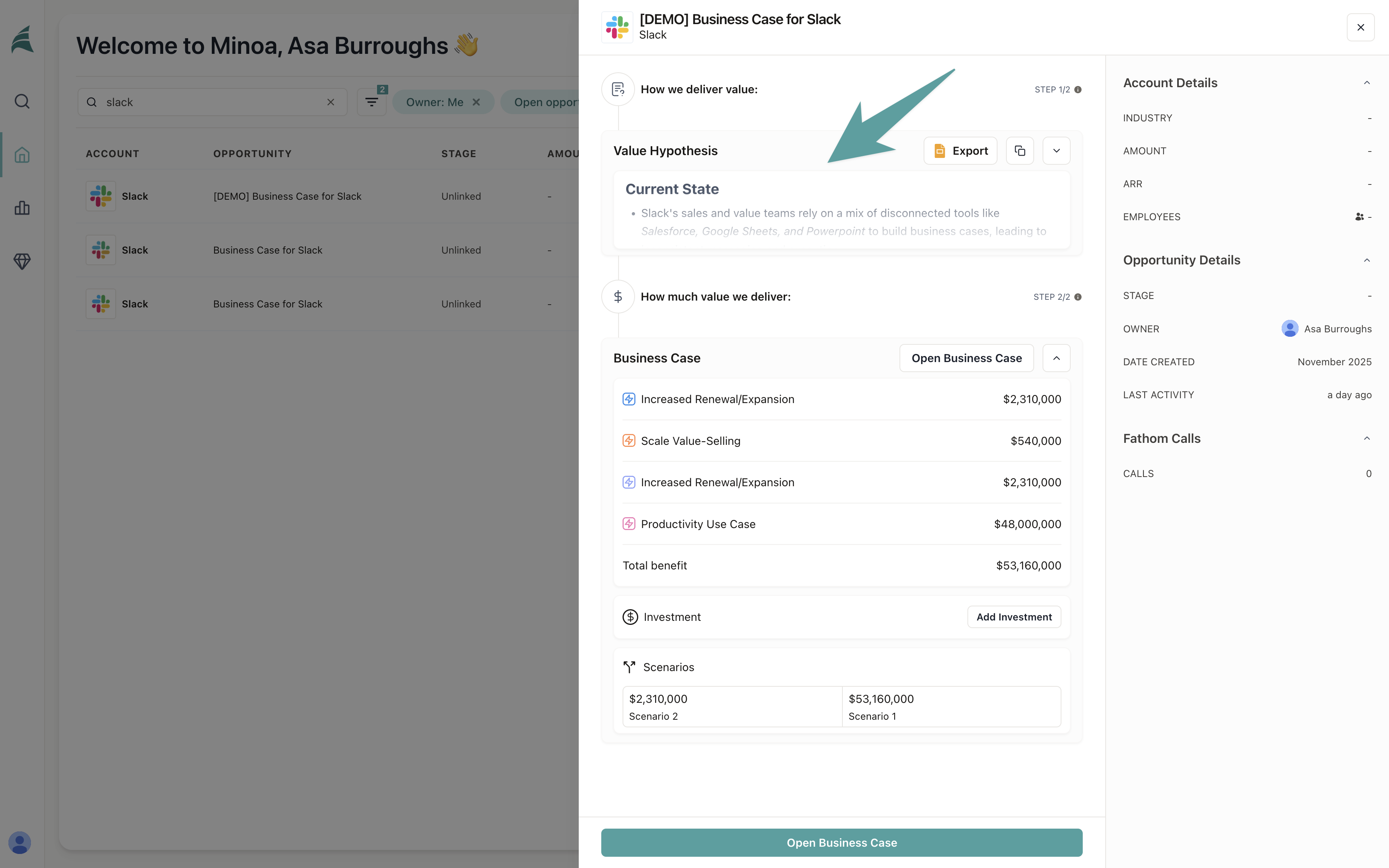Click the Owner Asa Burroughs value
The height and width of the screenshot is (868, 1389).
(x=1326, y=328)
